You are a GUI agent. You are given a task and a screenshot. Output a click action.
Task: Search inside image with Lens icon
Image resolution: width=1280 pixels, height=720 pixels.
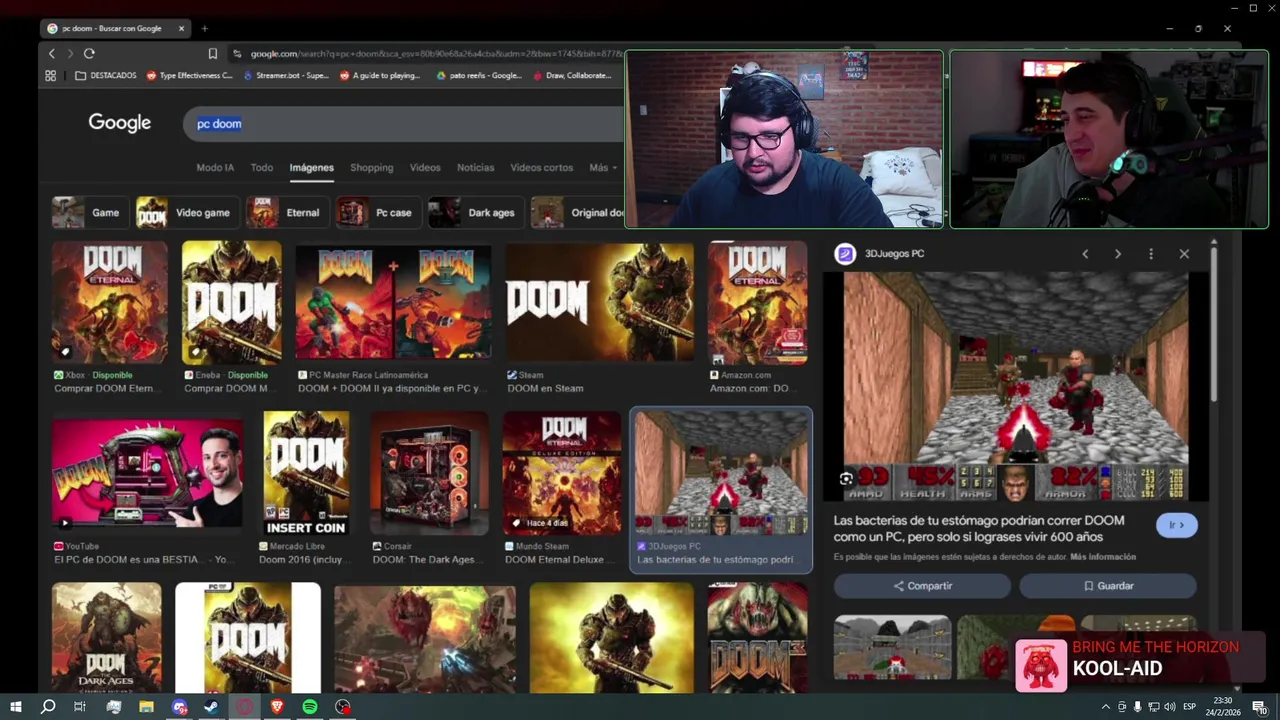point(846,479)
